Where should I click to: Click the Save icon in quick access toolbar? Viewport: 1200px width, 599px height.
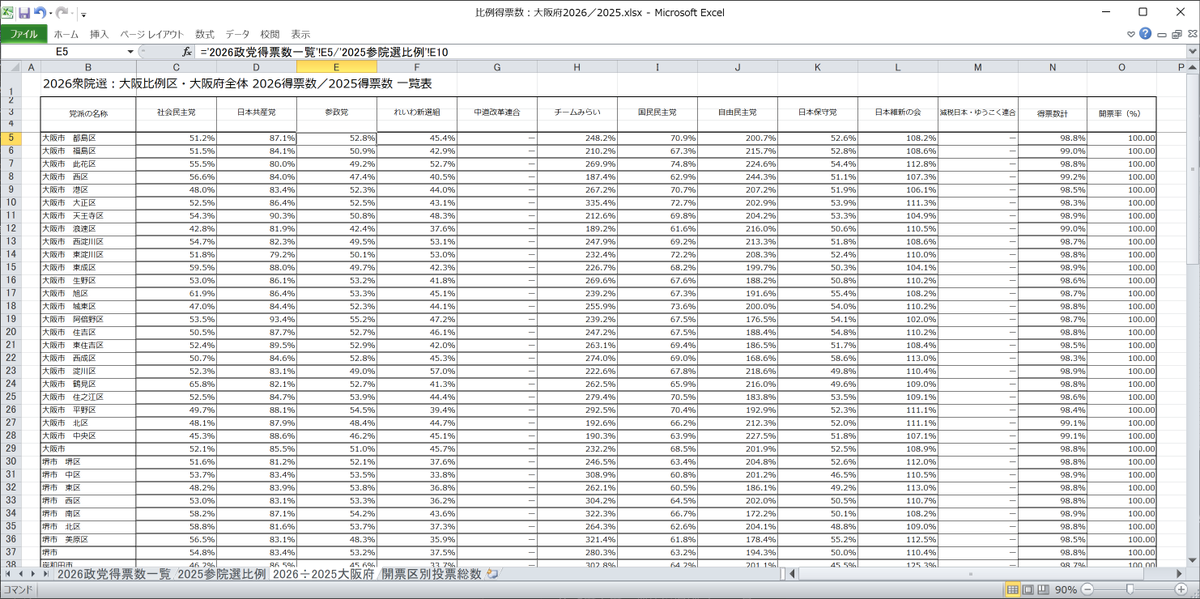click(x=24, y=12)
